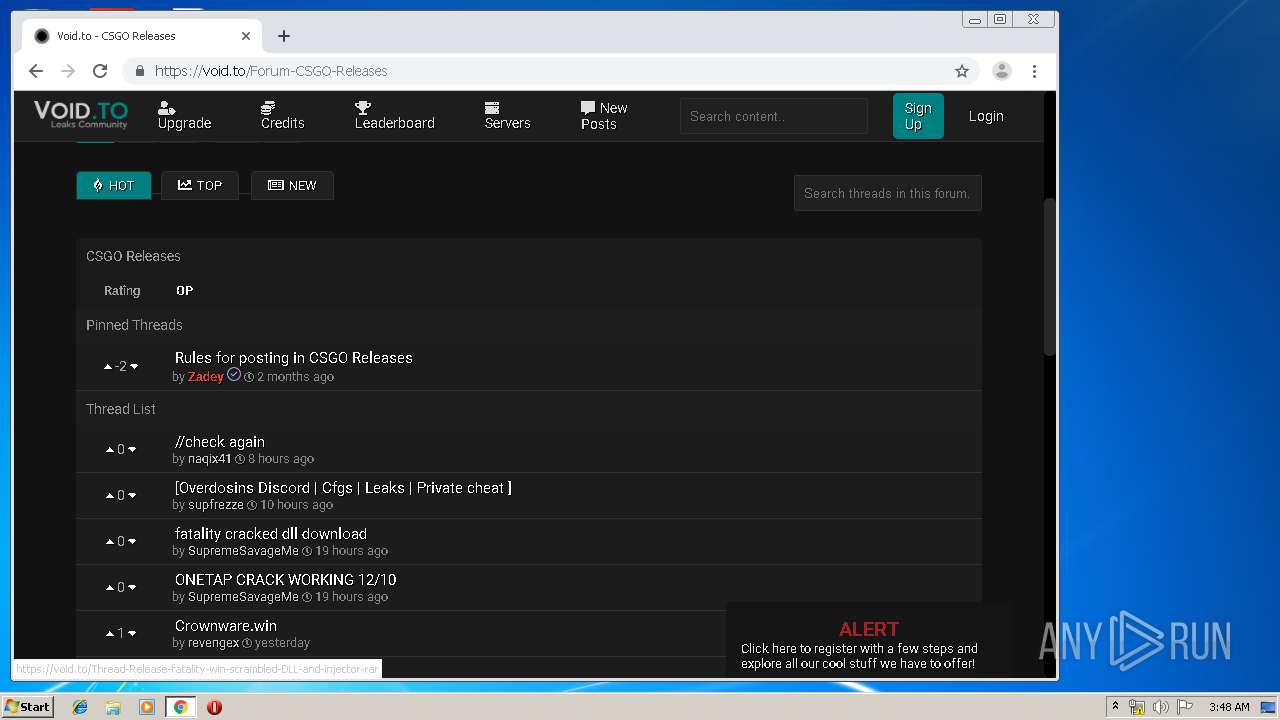
Task: Open the Chrome profile avatar menu
Action: pyautogui.click(x=1001, y=71)
